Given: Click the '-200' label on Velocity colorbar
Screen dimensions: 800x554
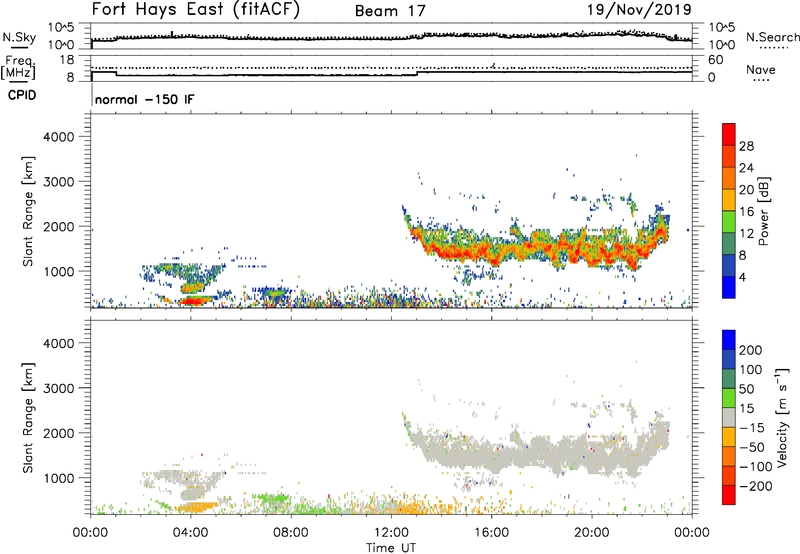Looking at the screenshot, I should tap(755, 486).
